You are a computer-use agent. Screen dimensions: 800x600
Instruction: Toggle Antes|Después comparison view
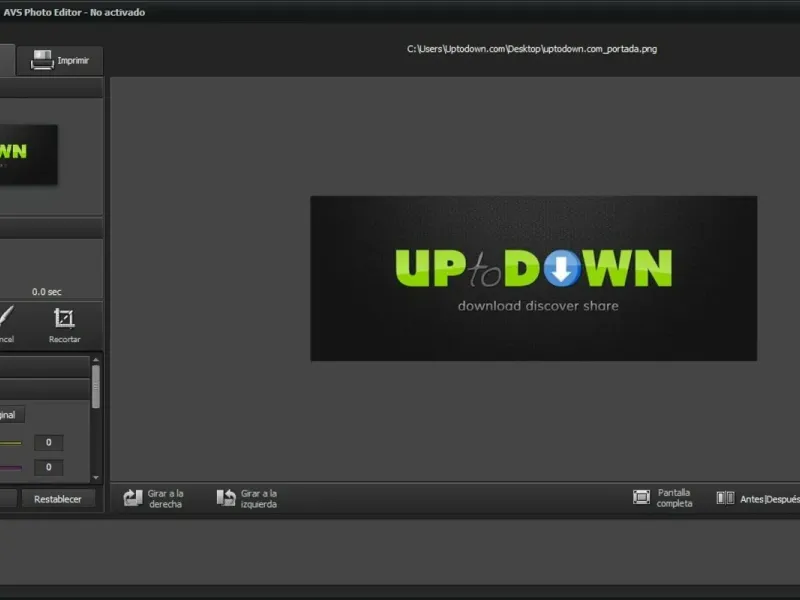(x=758, y=498)
